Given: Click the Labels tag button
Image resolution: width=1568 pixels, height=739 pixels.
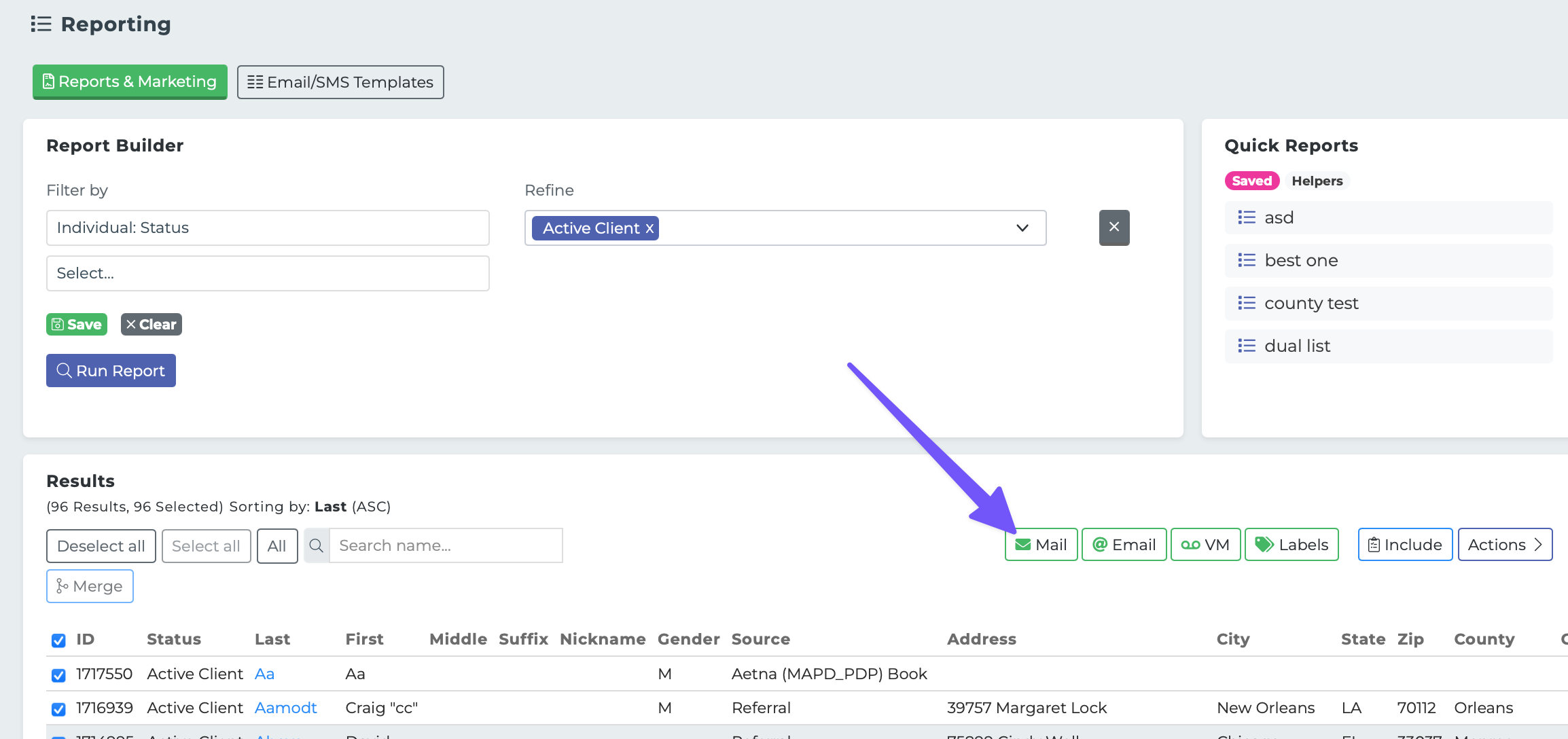Looking at the screenshot, I should [1291, 545].
